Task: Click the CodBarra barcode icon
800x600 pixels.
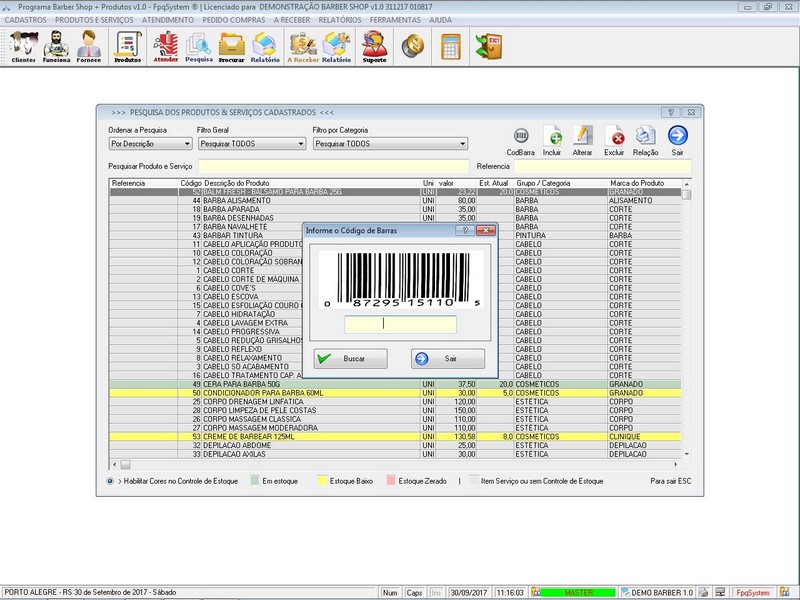Action: pos(520,138)
